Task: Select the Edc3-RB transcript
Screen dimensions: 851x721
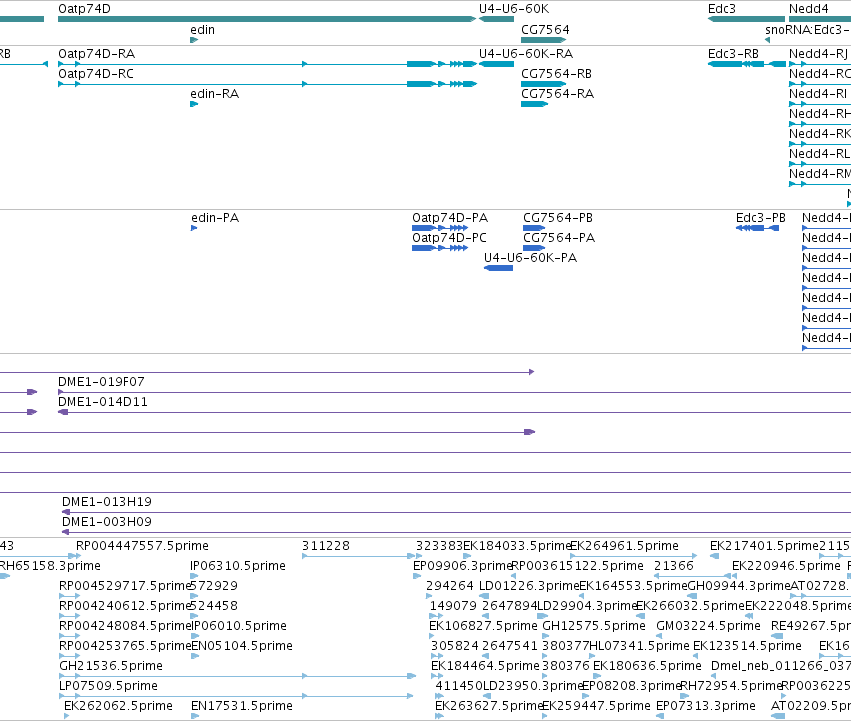Action: click(747, 64)
